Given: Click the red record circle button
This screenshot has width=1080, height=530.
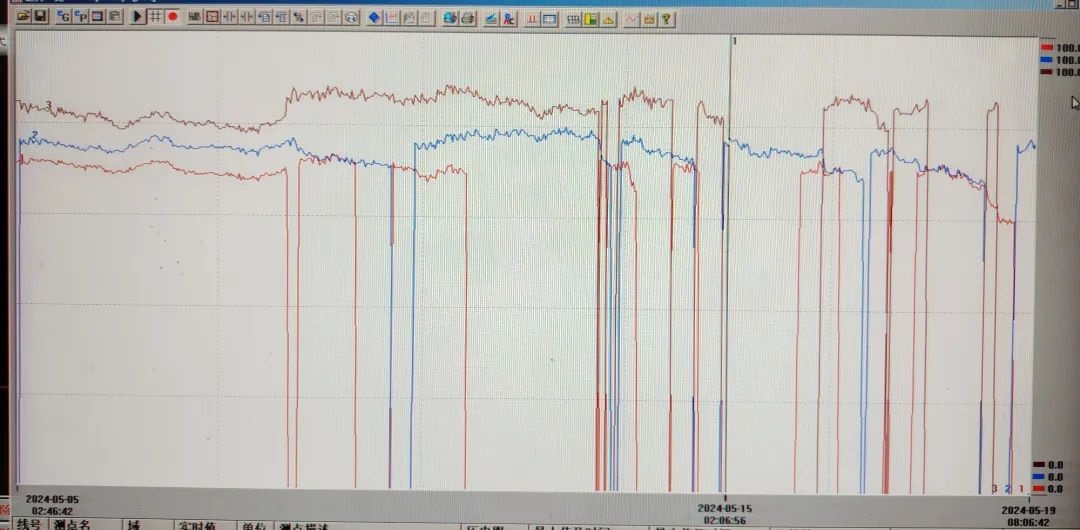Looking at the screenshot, I should coord(173,17).
